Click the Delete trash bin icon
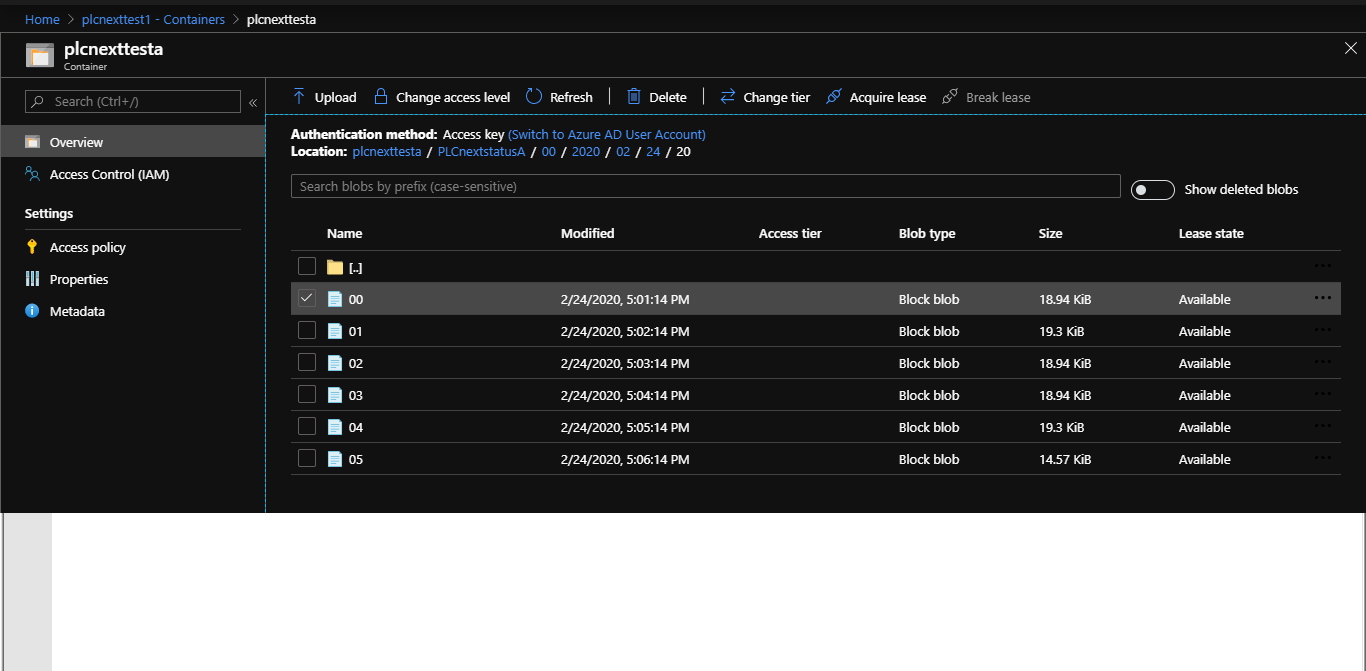This screenshot has height=671, width=1366. pos(633,96)
